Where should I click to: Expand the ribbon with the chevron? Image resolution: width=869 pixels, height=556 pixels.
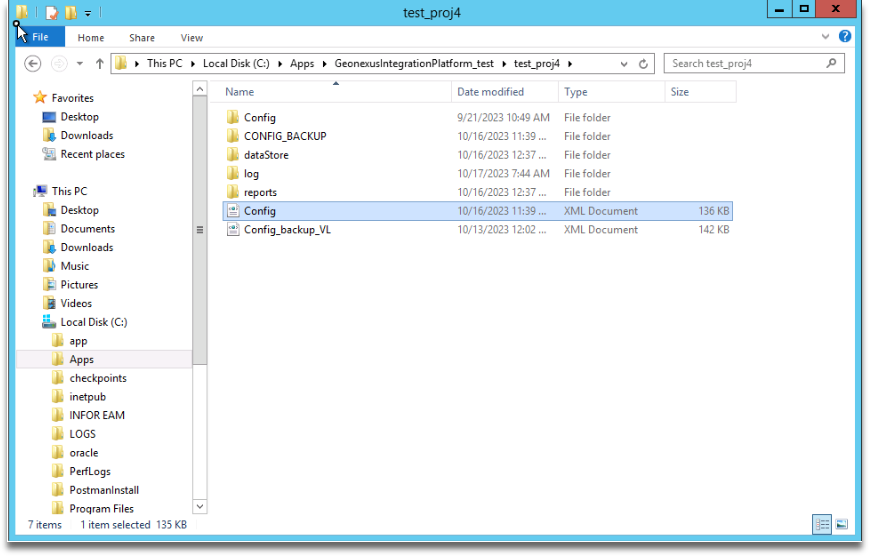pos(826,37)
